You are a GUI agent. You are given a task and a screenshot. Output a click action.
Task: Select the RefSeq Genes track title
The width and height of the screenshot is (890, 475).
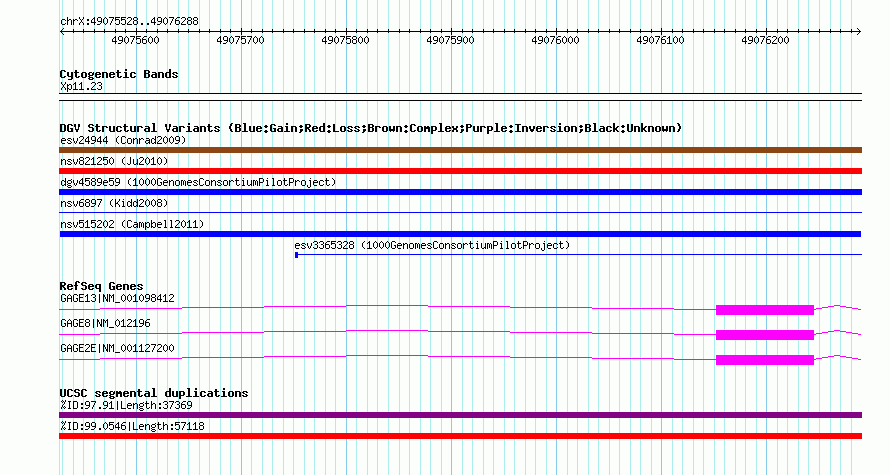point(101,286)
